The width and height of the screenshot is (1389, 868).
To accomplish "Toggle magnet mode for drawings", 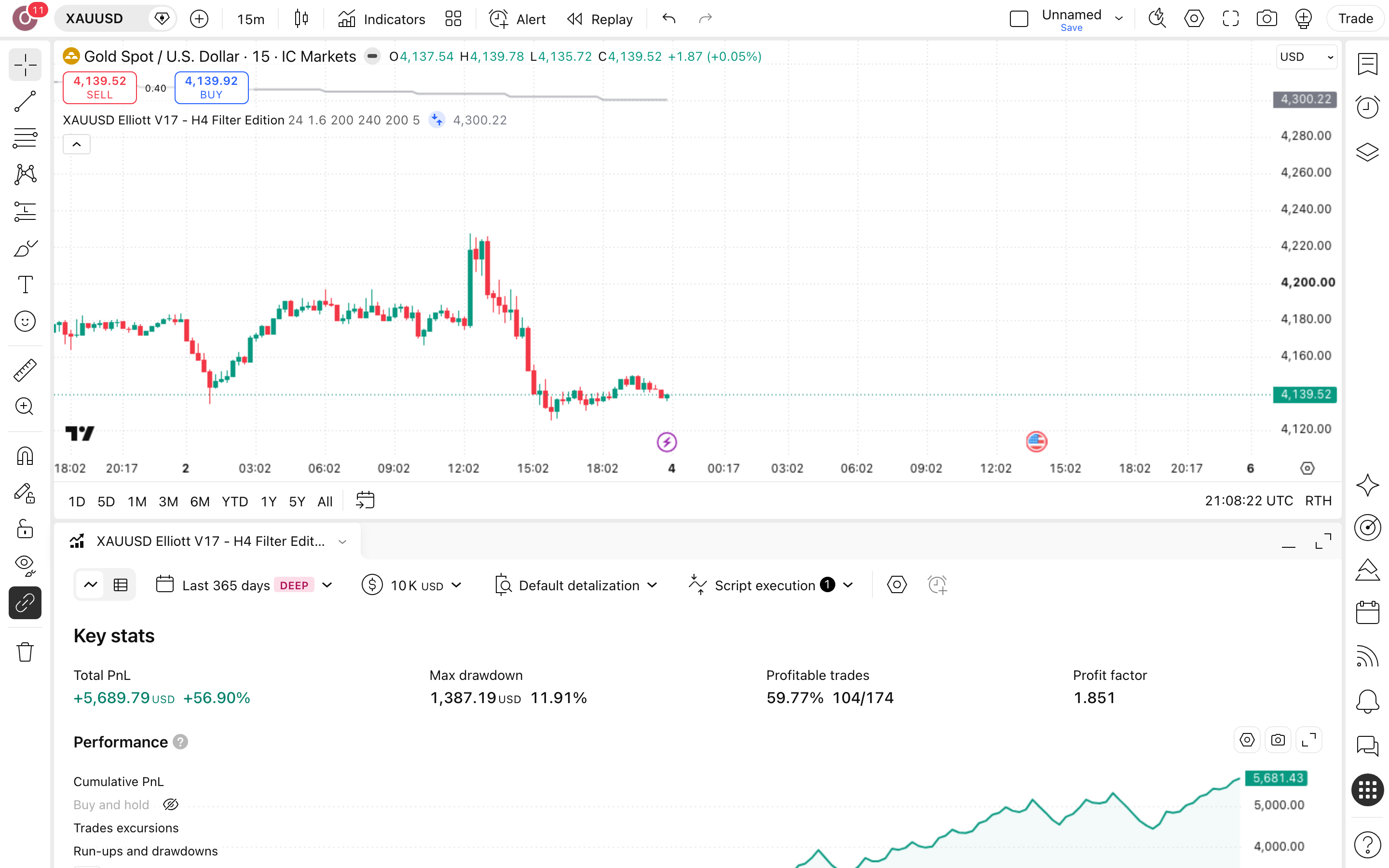I will (x=25, y=456).
